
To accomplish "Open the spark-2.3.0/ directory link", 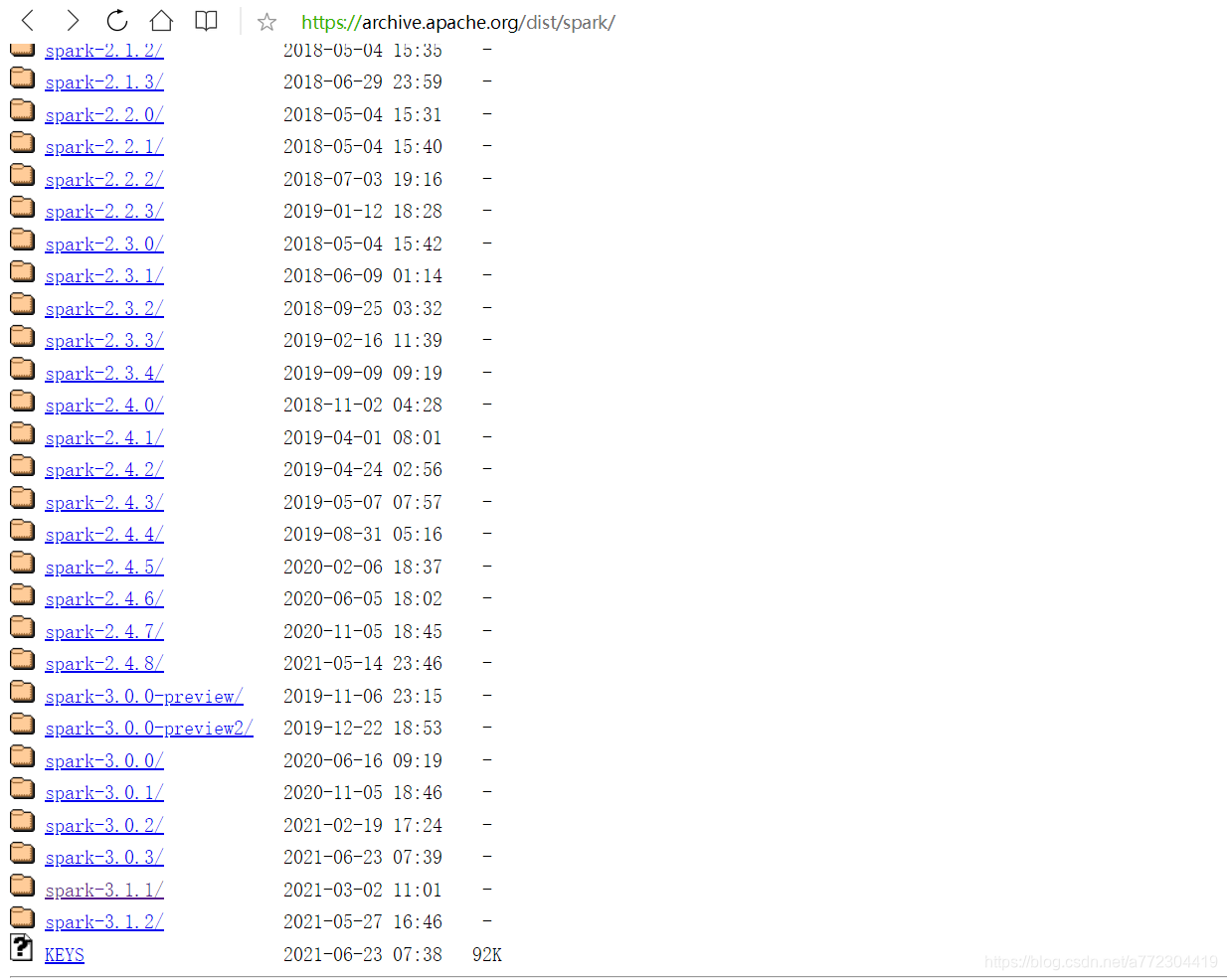I will tap(104, 245).
